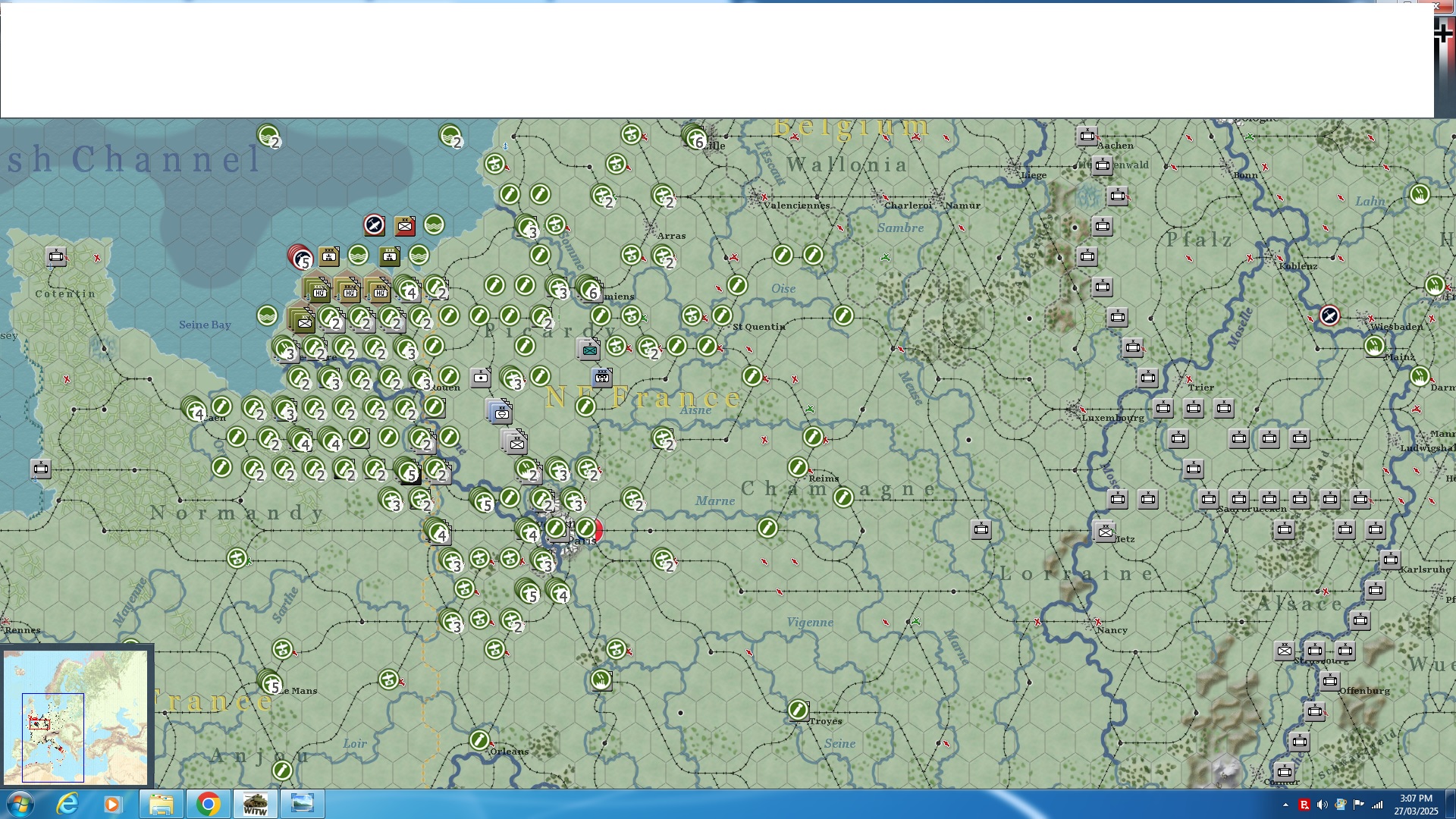
Task: Open Google Chrome from the taskbar
Action: [208, 804]
